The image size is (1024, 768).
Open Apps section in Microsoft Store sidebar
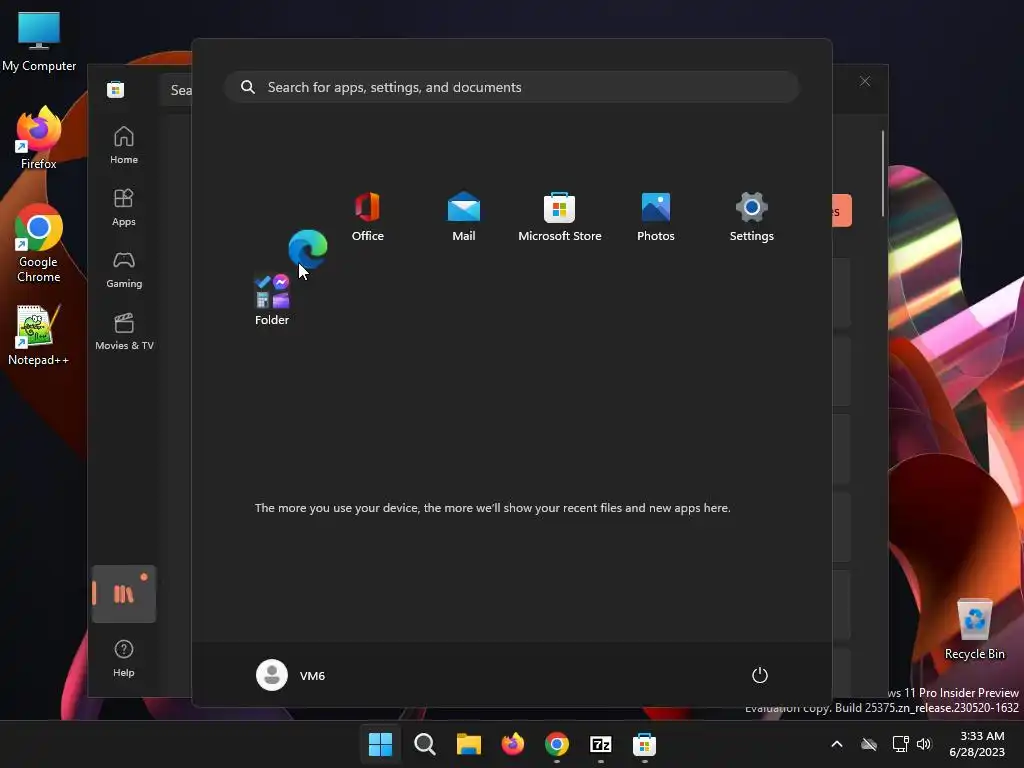(124, 207)
